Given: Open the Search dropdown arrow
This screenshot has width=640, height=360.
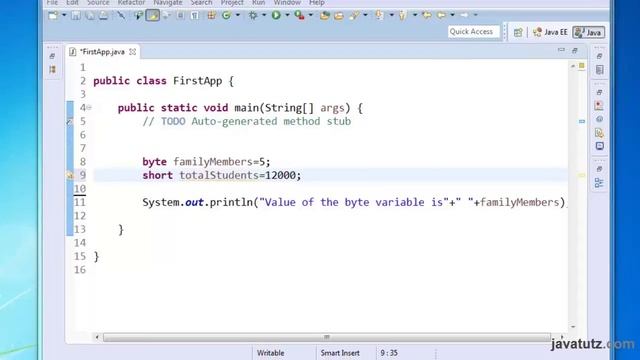Looking at the screenshot, I should [365, 16].
